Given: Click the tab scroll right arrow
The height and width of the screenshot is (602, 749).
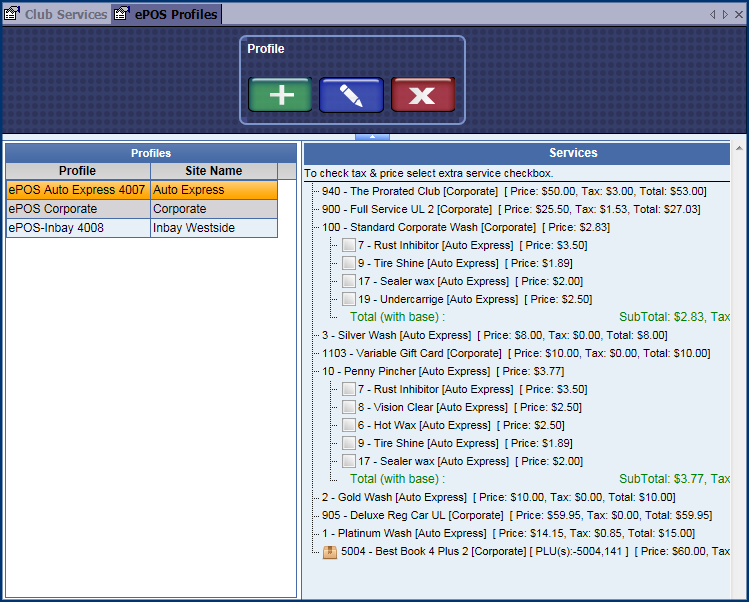Looking at the screenshot, I should pyautogui.click(x=724, y=14).
